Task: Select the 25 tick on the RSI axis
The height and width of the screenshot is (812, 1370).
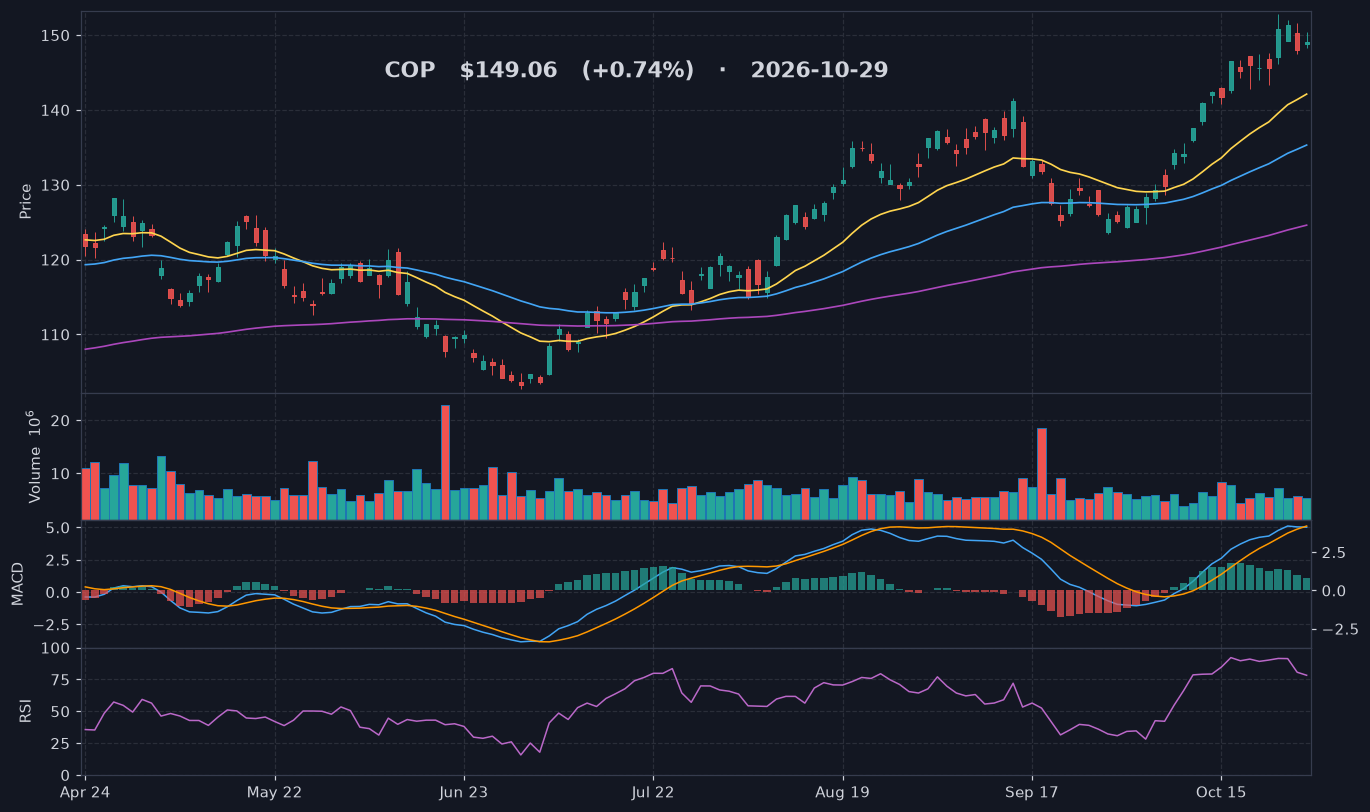Action: (x=61, y=744)
